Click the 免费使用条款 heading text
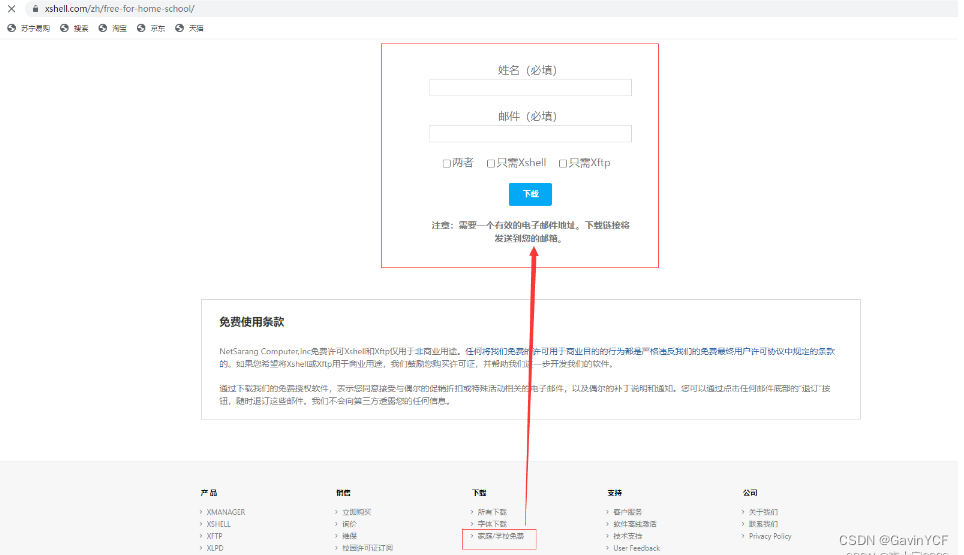 point(251,322)
